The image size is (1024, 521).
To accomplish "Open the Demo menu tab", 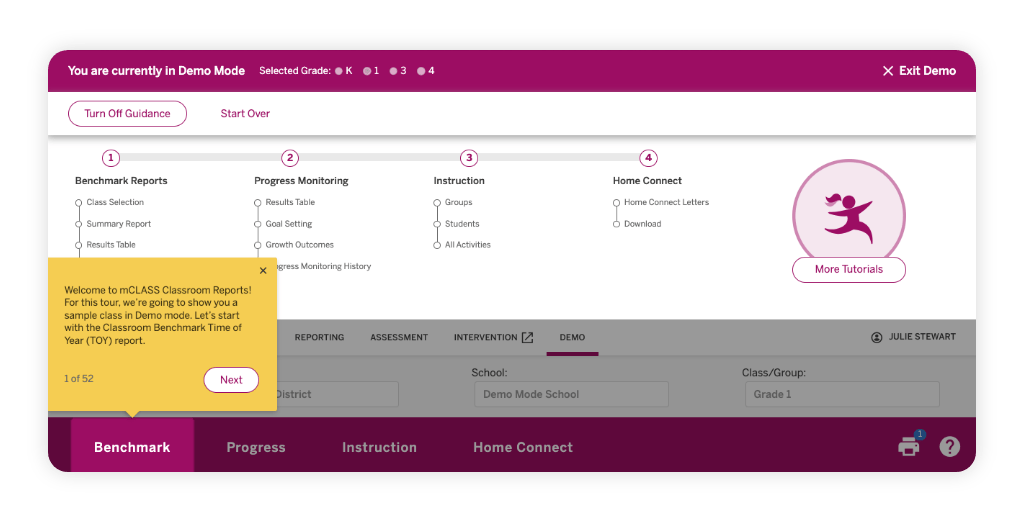I will pyautogui.click(x=572, y=338).
